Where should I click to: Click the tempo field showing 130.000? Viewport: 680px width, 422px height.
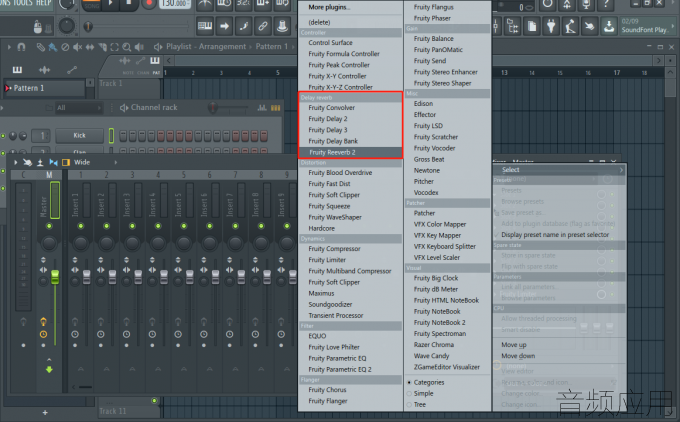(175, 3)
